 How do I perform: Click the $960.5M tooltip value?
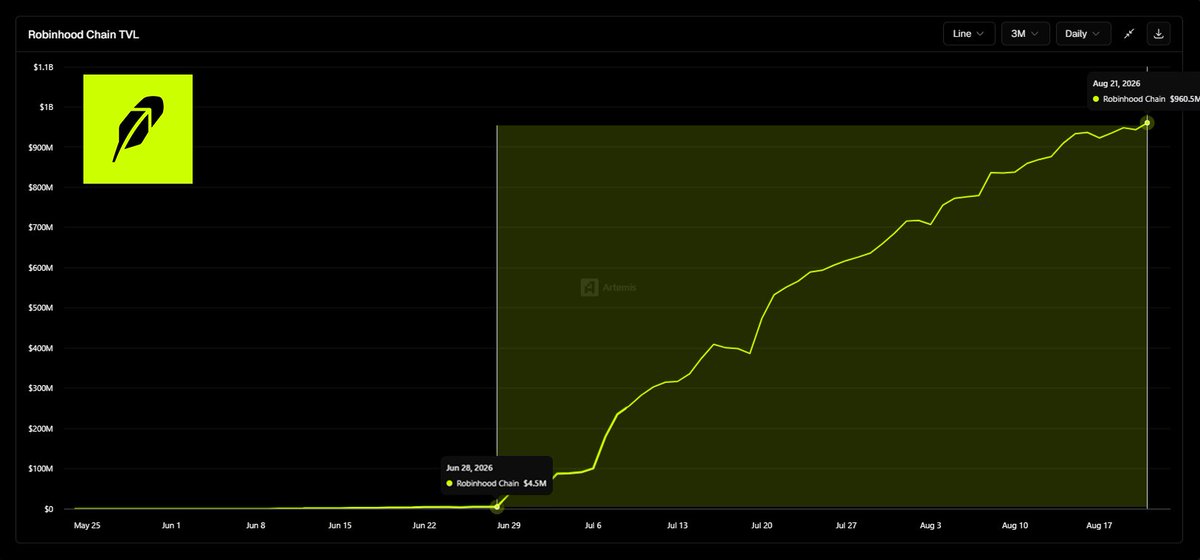click(1185, 100)
